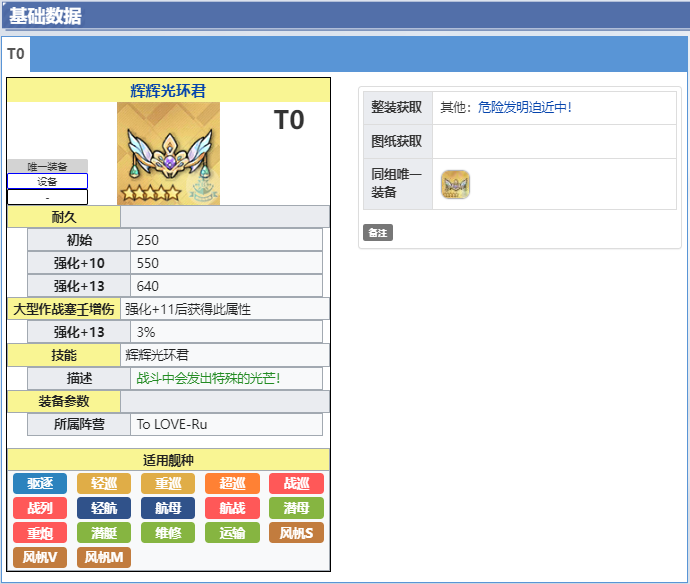
Task: Click the 备注 button
Action: point(378,233)
